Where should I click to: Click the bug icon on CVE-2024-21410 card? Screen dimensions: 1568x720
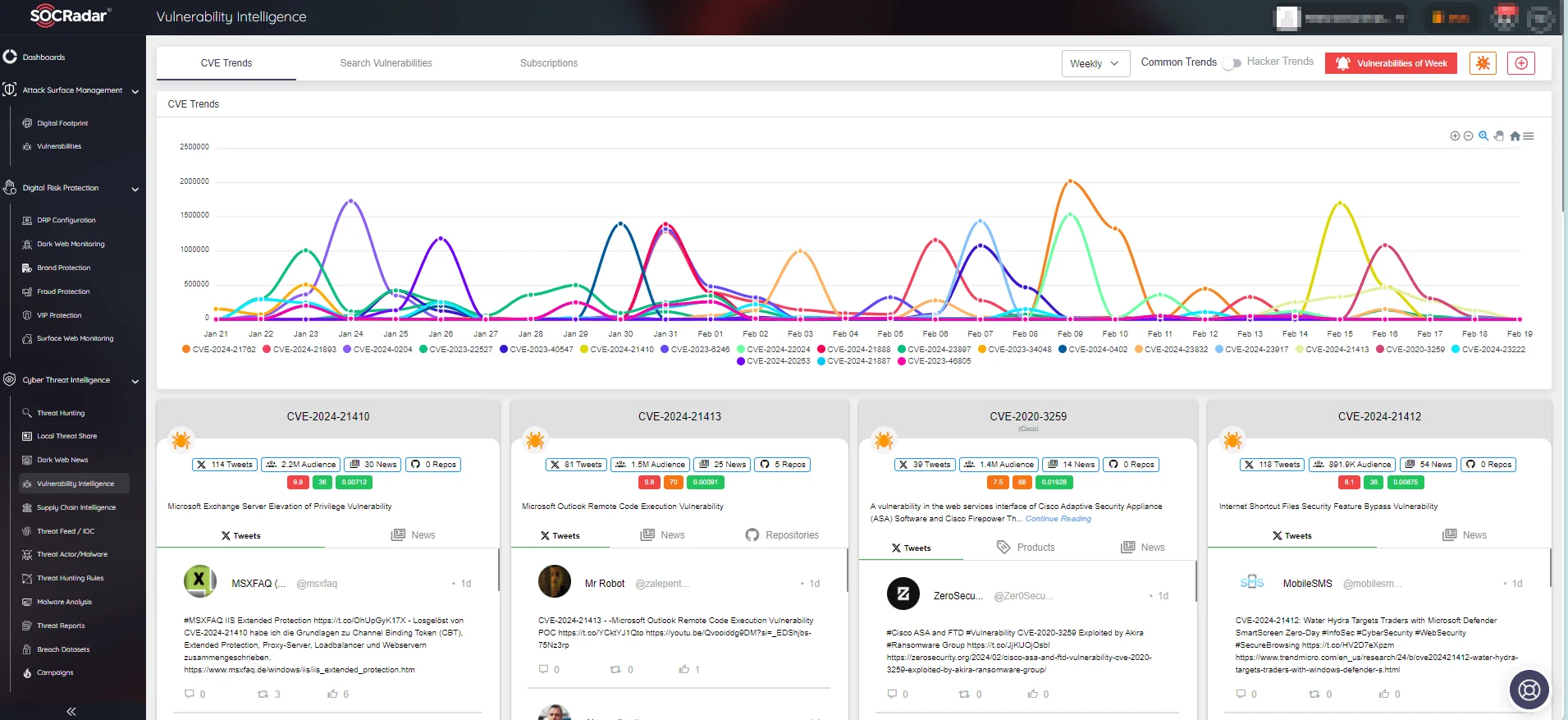coord(181,440)
